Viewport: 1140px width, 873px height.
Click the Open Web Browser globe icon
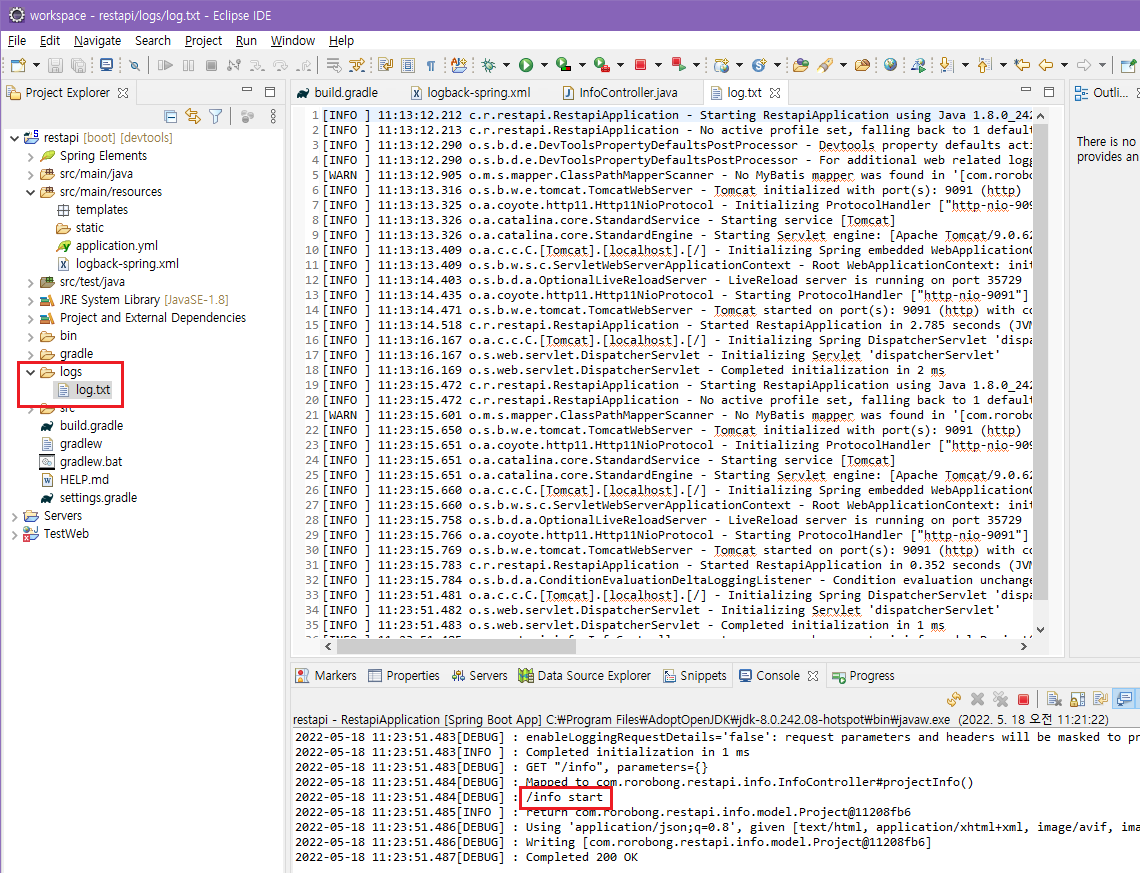[x=891, y=65]
